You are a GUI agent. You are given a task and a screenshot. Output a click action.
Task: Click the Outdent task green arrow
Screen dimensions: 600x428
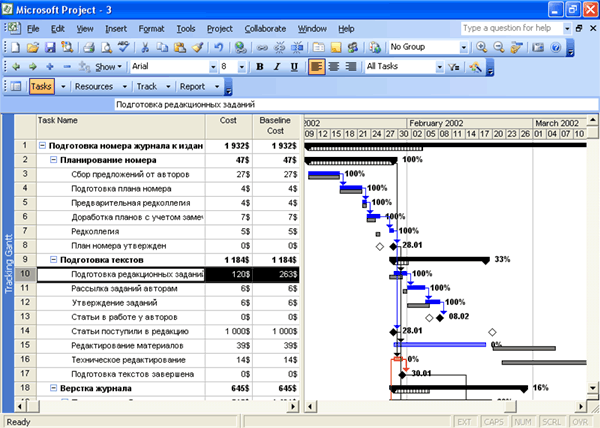pos(14,67)
